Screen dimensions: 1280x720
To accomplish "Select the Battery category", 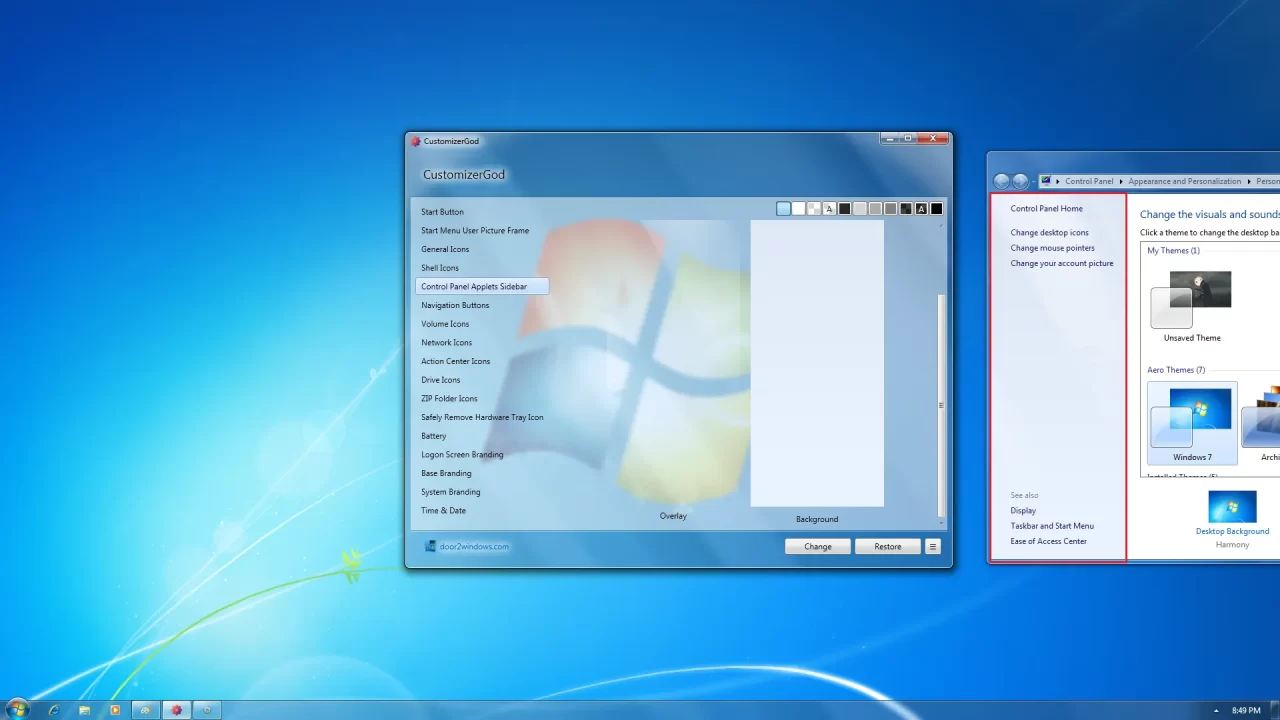I will click(433, 436).
